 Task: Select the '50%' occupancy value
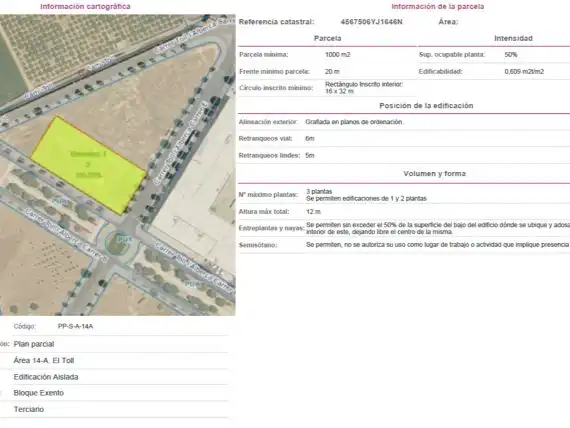coord(511,55)
